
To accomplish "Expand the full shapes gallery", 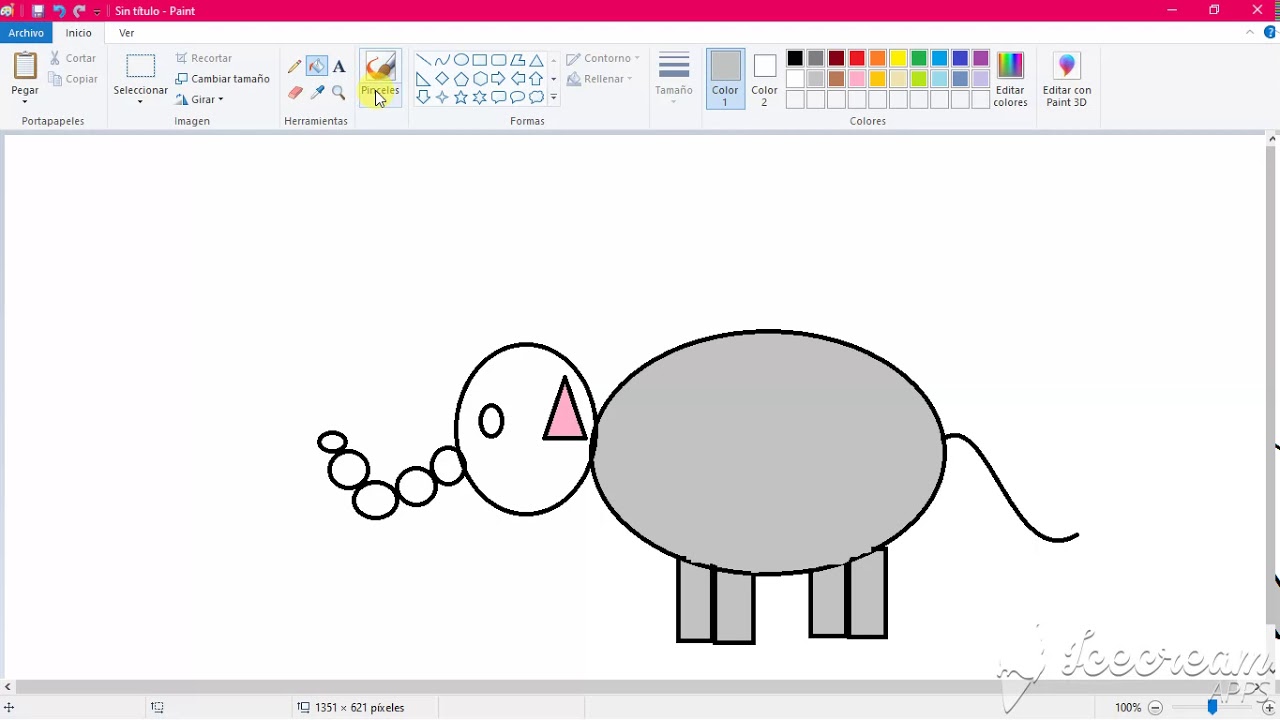I will 554,98.
